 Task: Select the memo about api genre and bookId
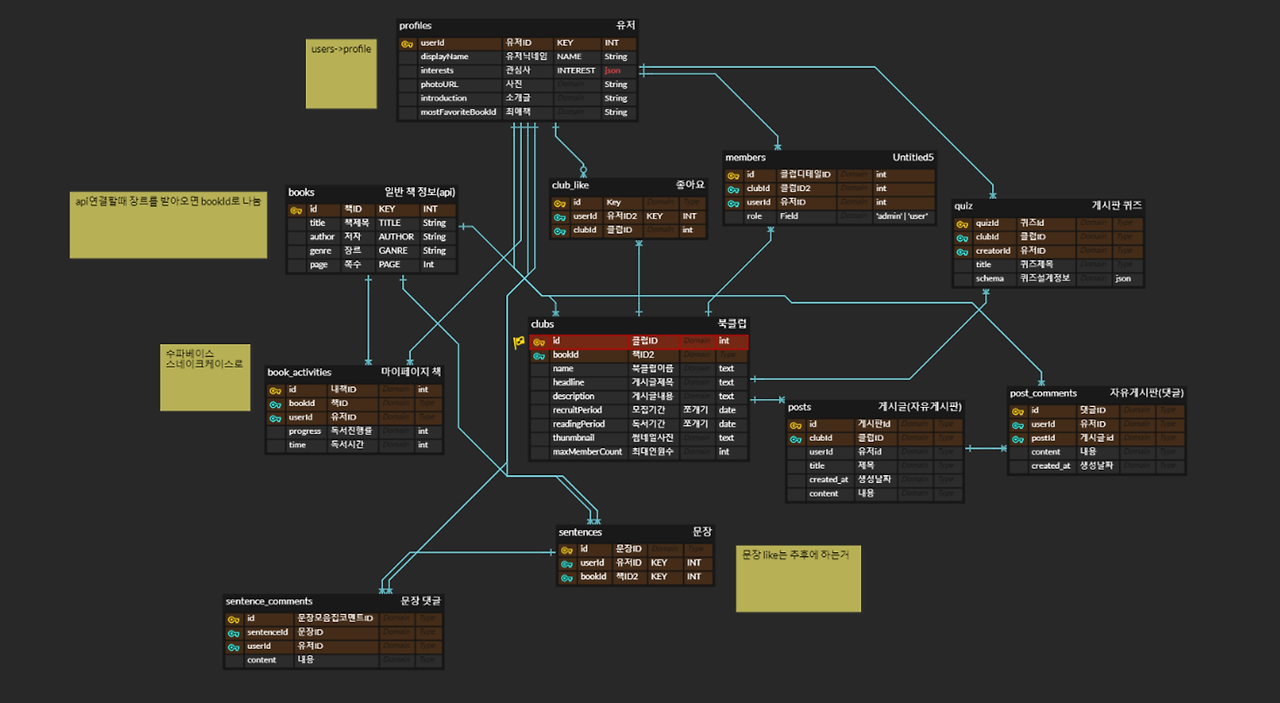coord(168,225)
